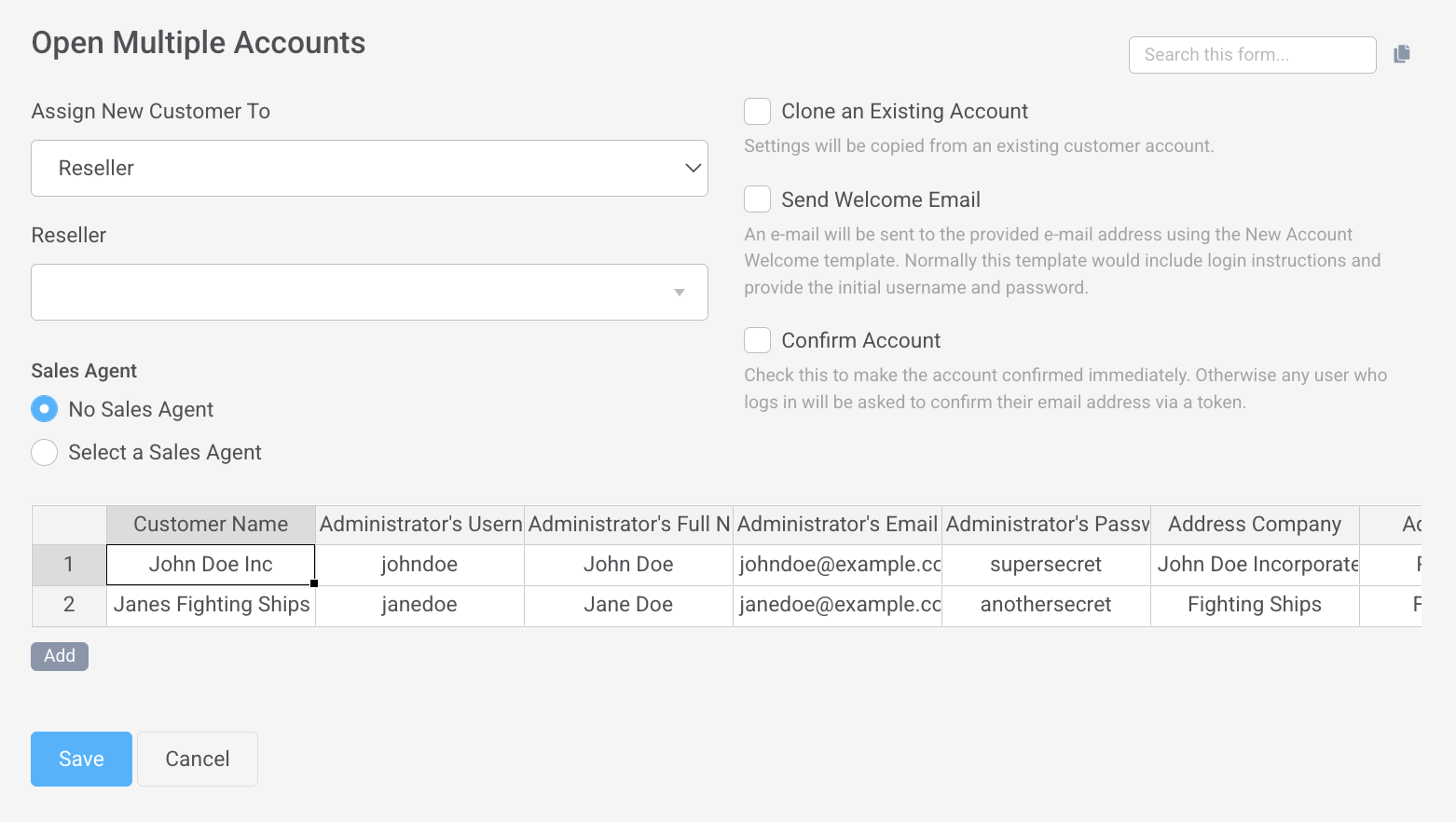This screenshot has height=822, width=1456.
Task: Select row 1 header in the table
Action: tap(69, 565)
